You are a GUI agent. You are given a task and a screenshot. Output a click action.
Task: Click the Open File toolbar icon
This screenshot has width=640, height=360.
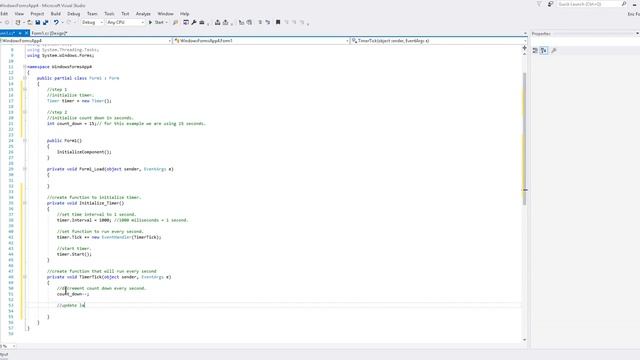click(x=29, y=22)
